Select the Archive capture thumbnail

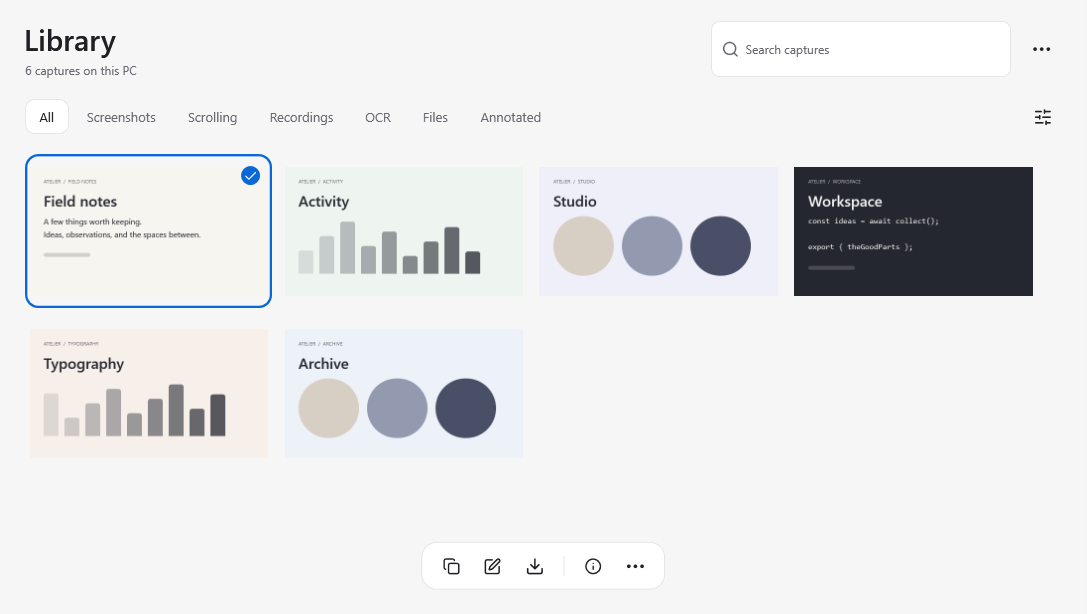pyautogui.click(x=403, y=393)
